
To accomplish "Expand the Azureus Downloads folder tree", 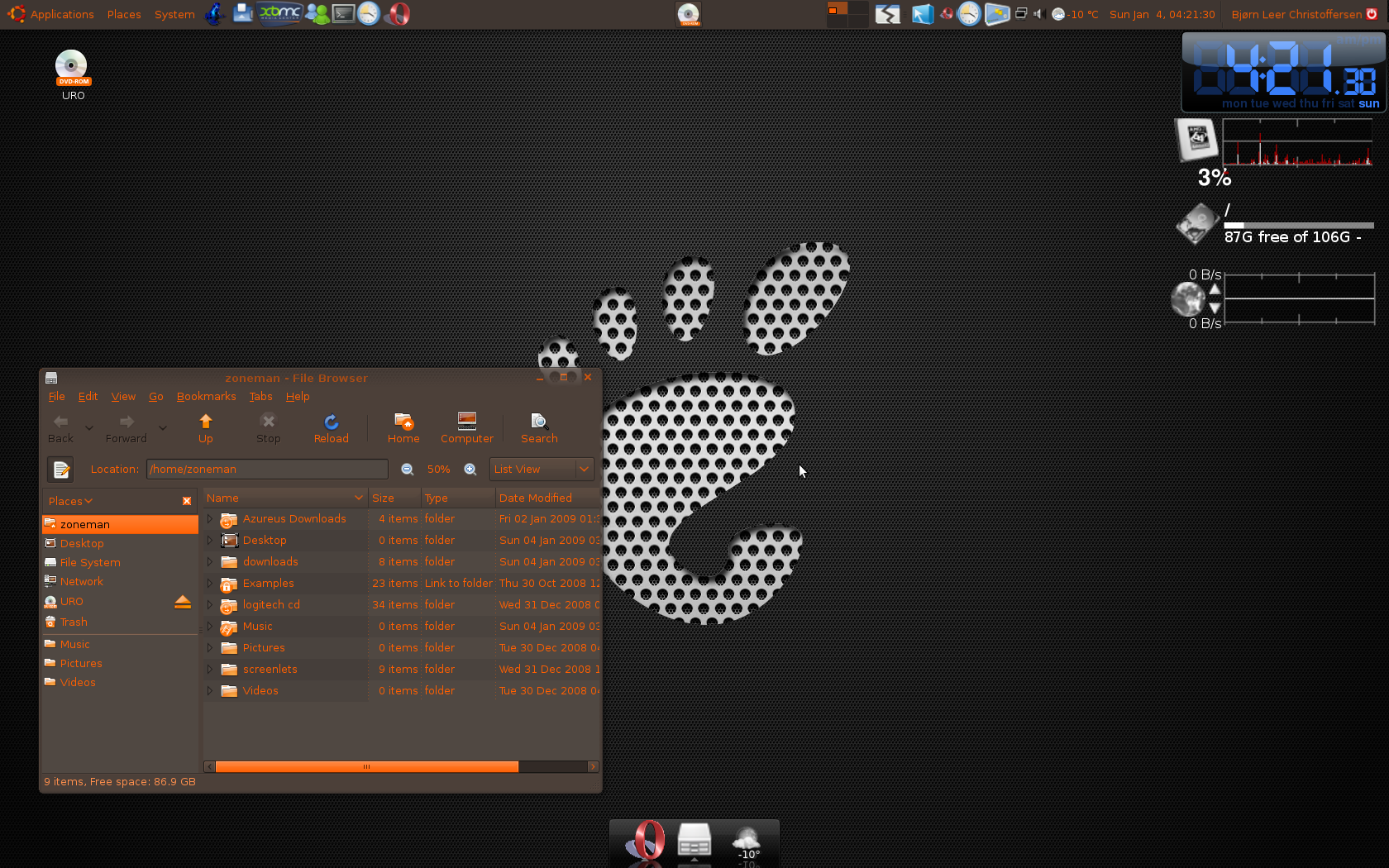I will [x=210, y=519].
